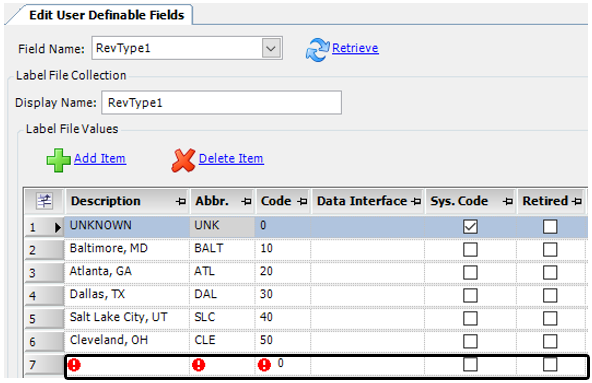Pin the Retired column header

577,202
